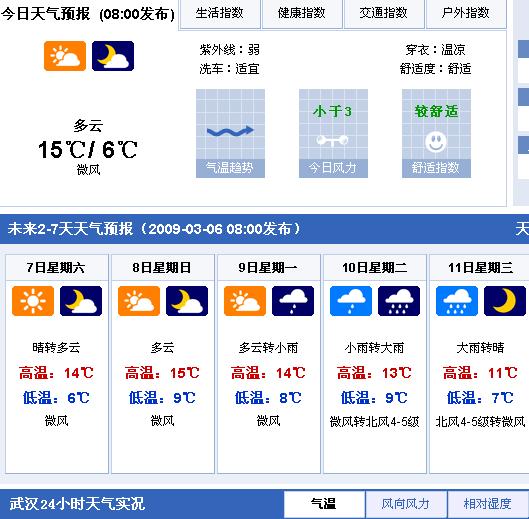Open the 交通指数 tab
This screenshot has width=529, height=519.
click(384, 14)
